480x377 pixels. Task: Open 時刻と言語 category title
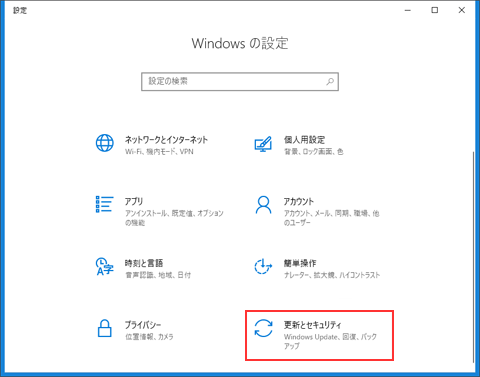coord(144,263)
